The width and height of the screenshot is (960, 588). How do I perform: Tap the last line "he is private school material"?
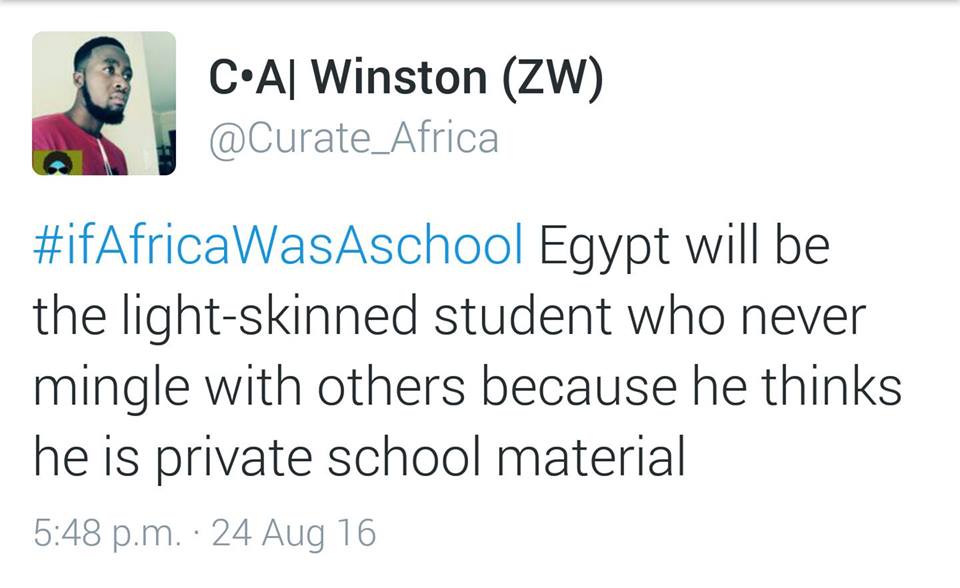coord(359,456)
